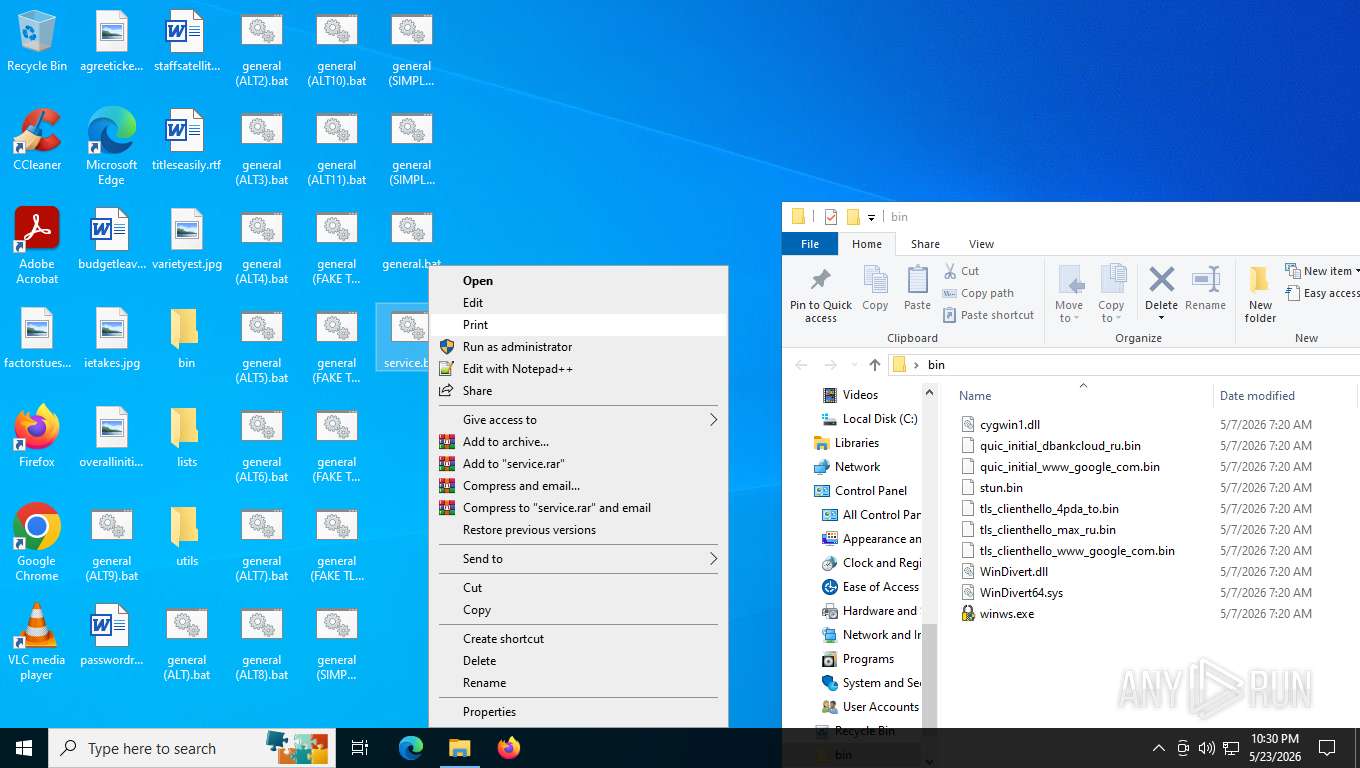Select the ietakes.jpg desktop file
The image size is (1360, 768).
pos(111,338)
